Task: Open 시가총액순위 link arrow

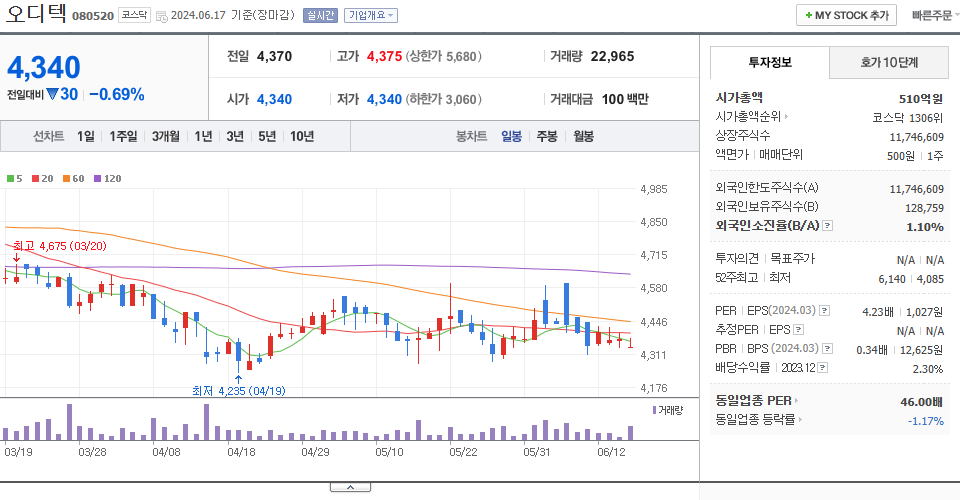Action: pos(786,116)
